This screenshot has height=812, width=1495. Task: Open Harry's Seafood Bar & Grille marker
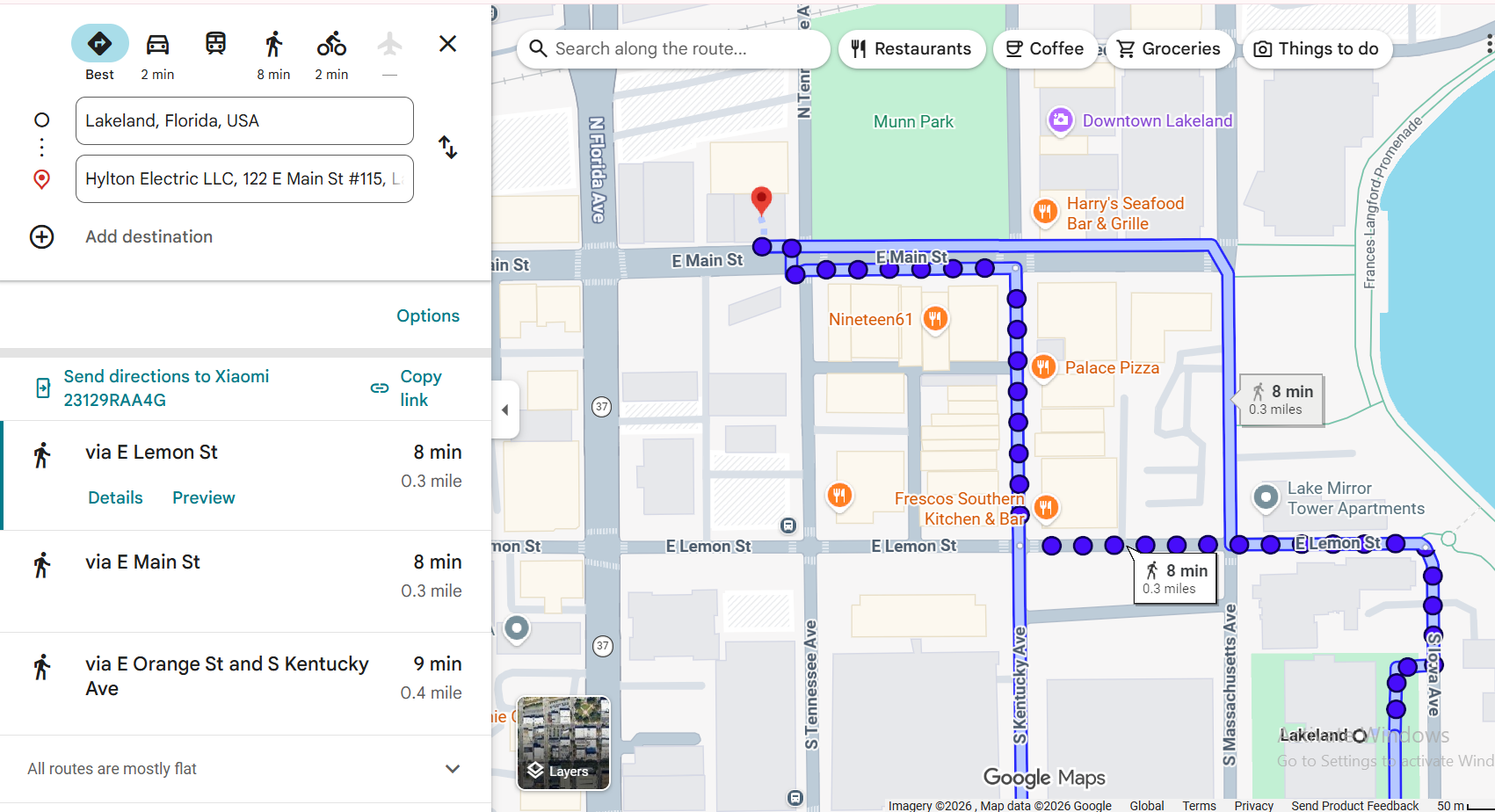coord(1044,211)
